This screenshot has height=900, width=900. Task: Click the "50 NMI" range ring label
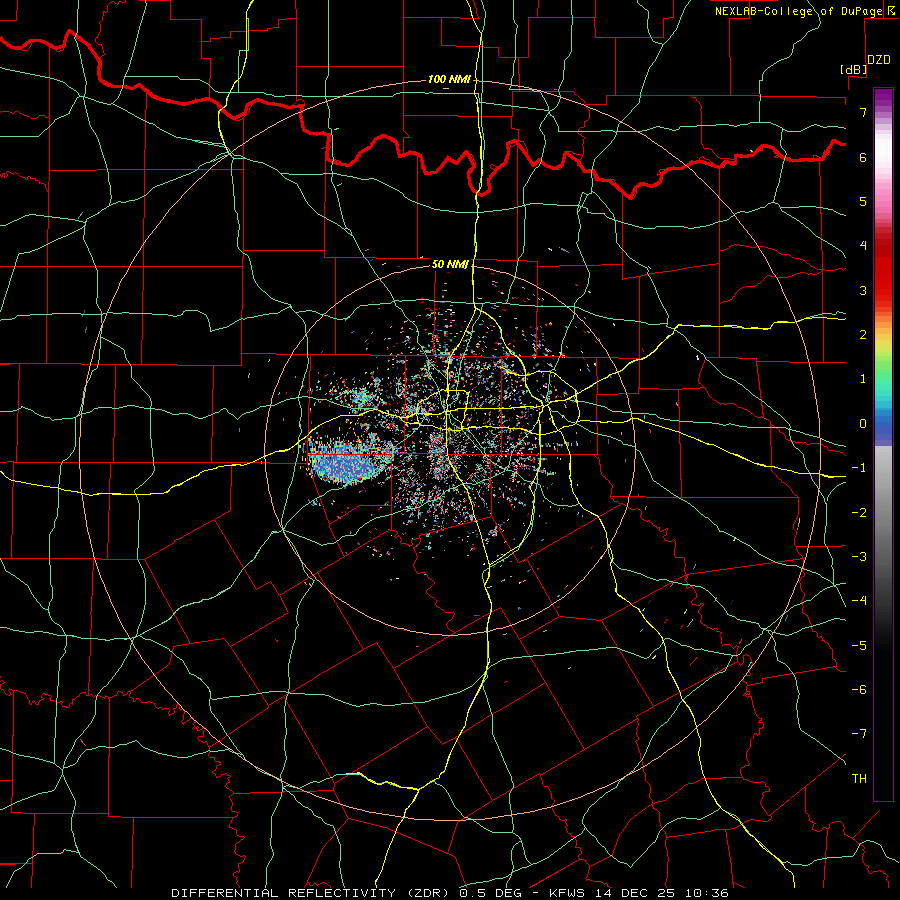451,264
